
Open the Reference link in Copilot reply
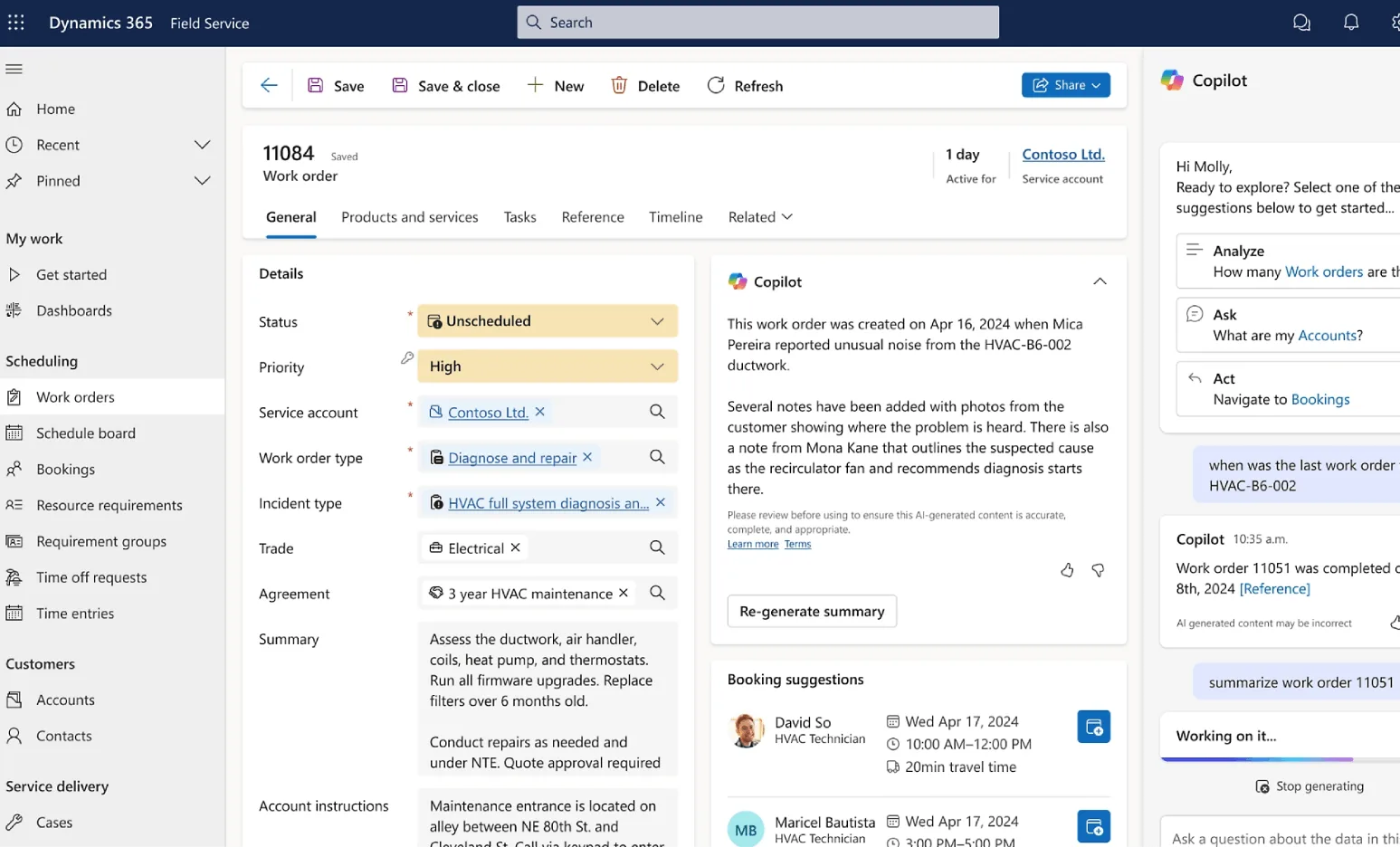pyautogui.click(x=1274, y=588)
